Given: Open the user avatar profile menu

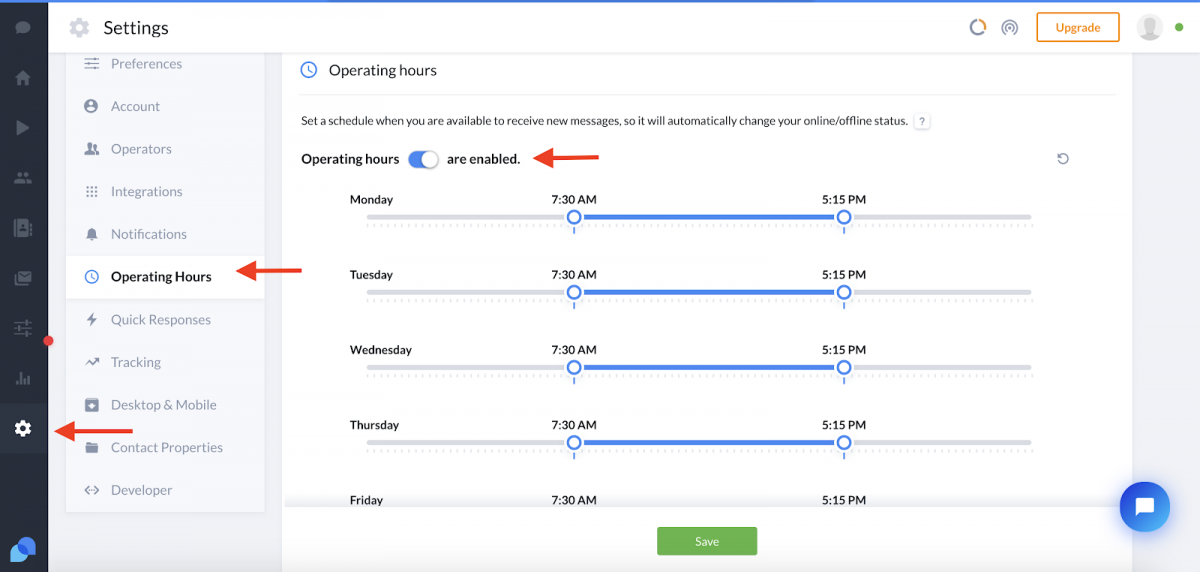Looking at the screenshot, I should (1150, 27).
